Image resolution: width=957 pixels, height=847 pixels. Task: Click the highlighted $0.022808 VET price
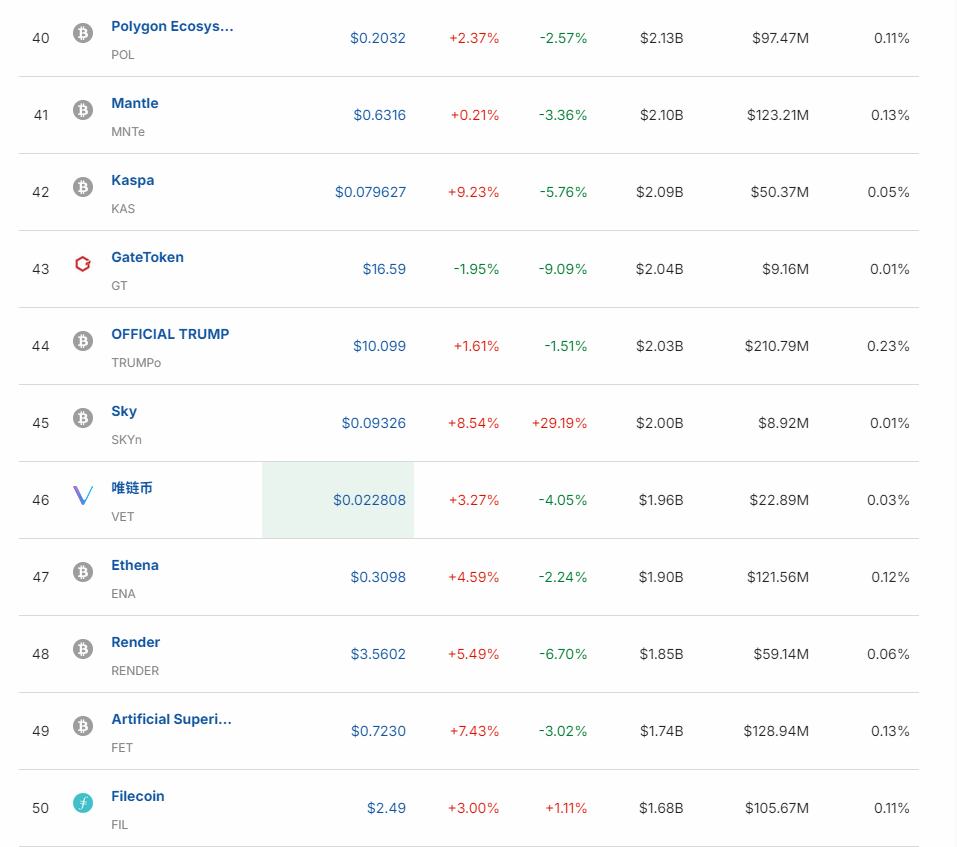pyautogui.click(x=369, y=500)
